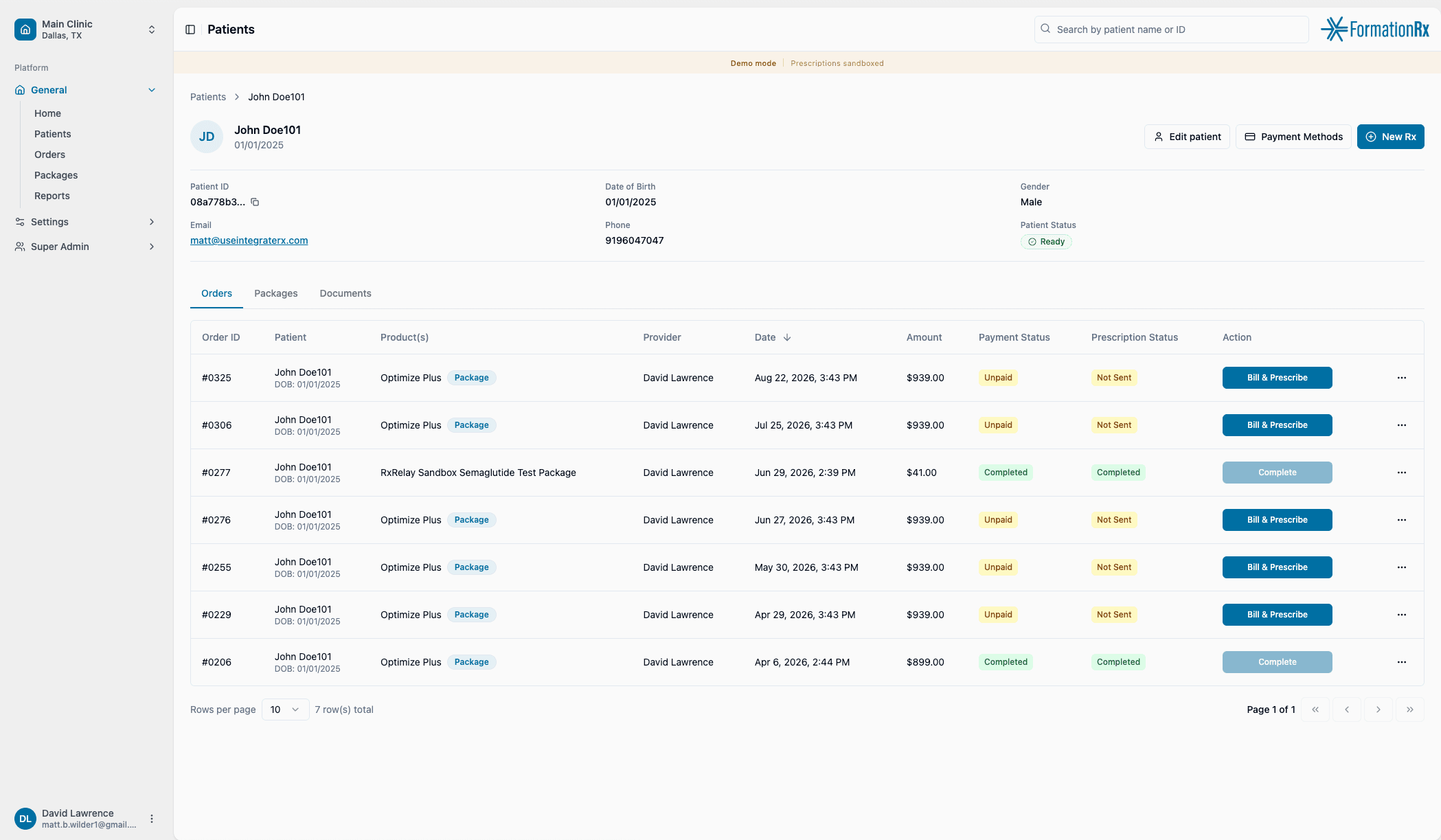Click the Main Clinic home icon
The image size is (1441, 840).
coord(25,30)
